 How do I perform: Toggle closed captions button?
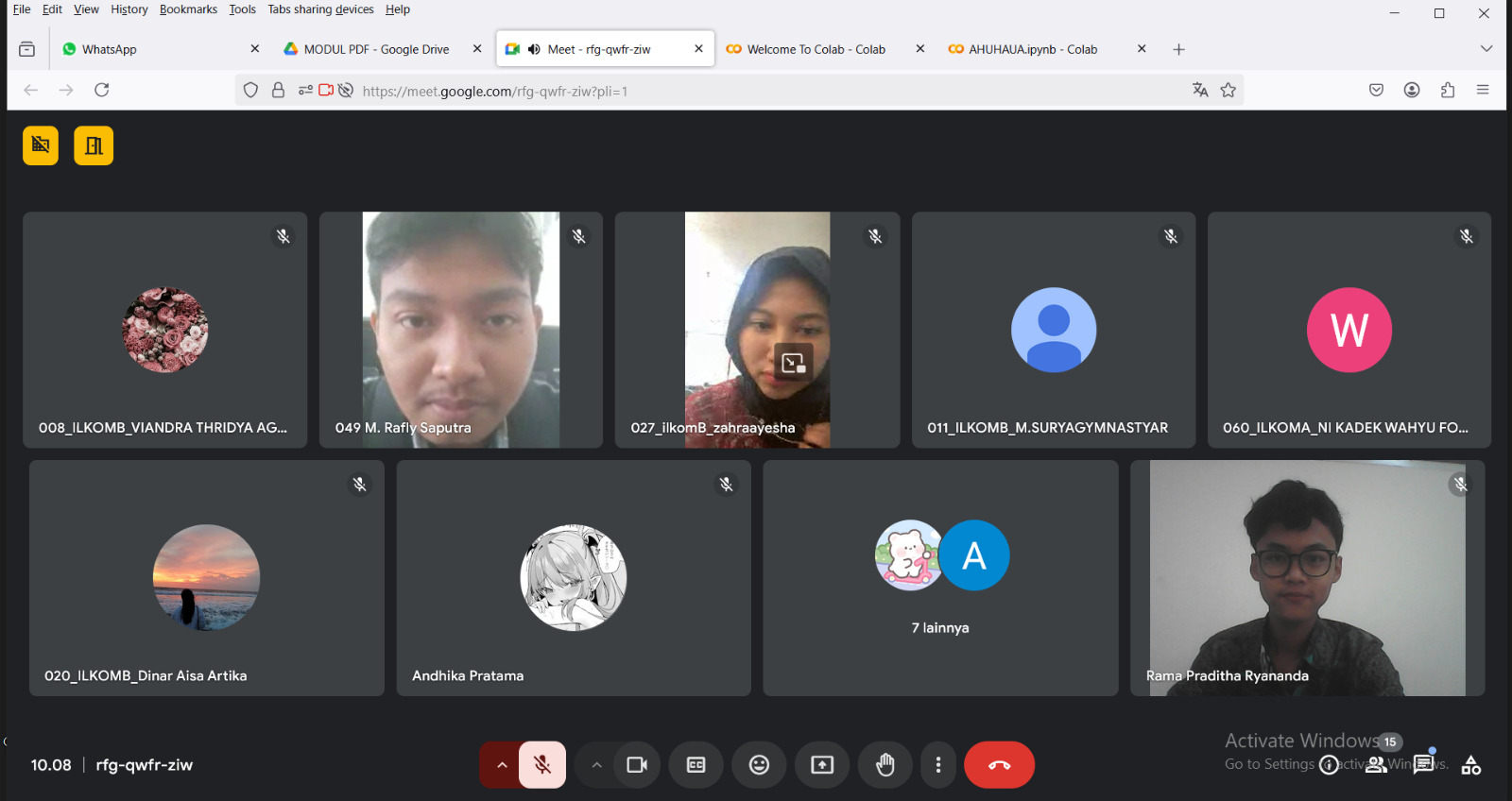(x=696, y=765)
